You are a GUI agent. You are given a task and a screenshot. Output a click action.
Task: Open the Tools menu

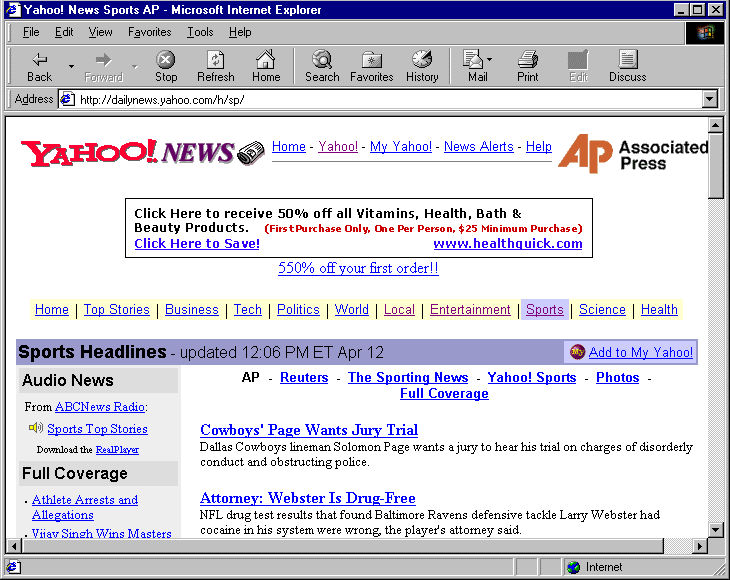pyautogui.click(x=200, y=32)
